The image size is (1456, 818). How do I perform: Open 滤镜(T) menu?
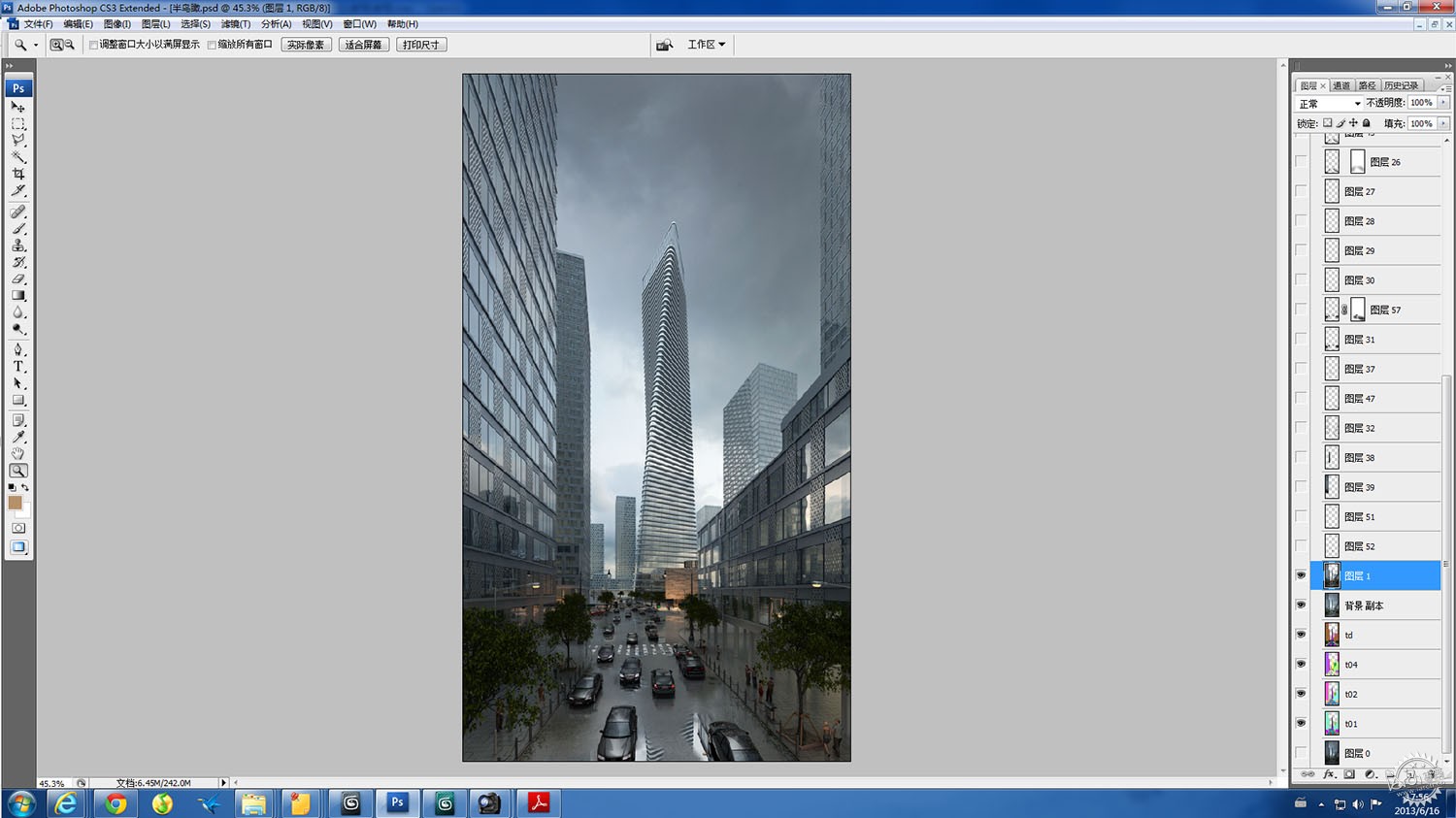point(236,24)
